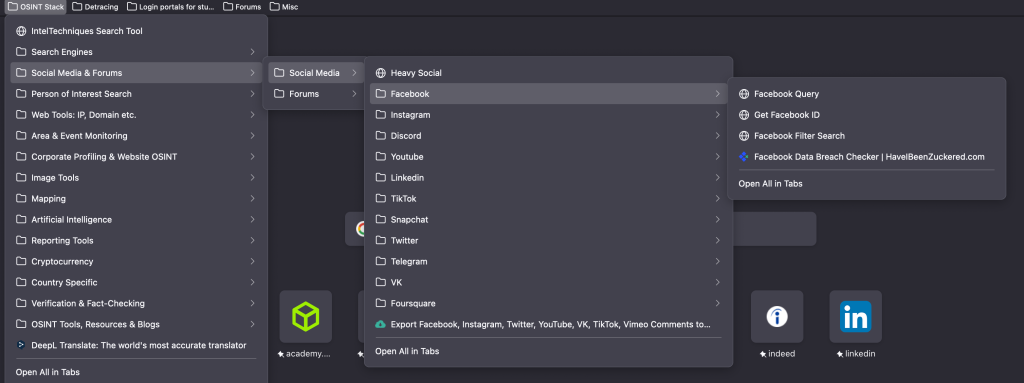This screenshot has height=383, width=1024.
Task: Open Web Tools: IP, Domain etc. folder
Action: 136,114
